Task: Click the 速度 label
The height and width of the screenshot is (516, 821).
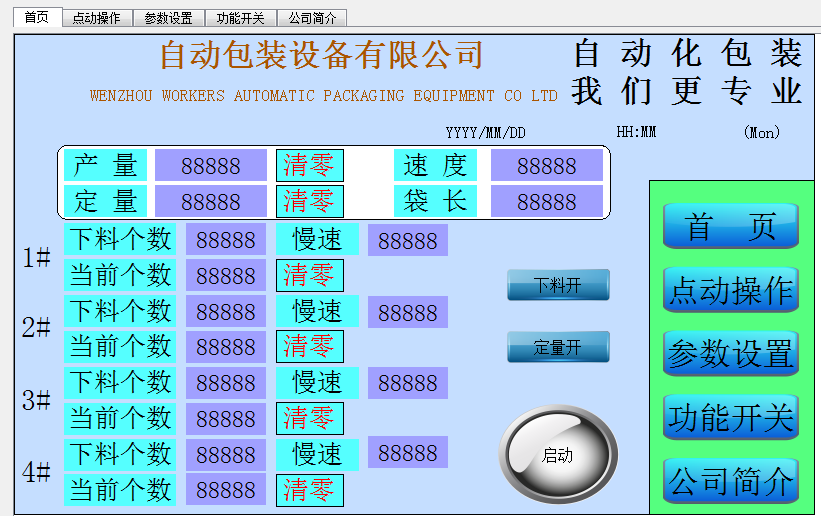Action: pyautogui.click(x=436, y=166)
